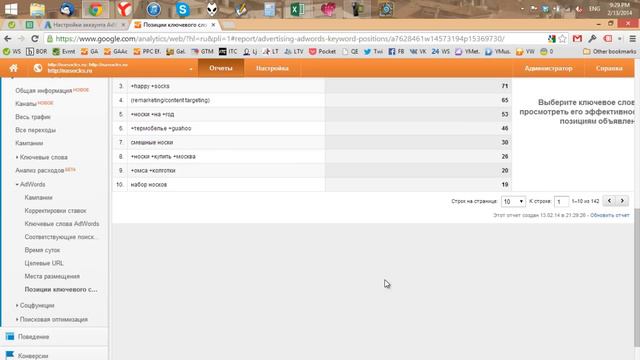Screen dimensions: 640x360
Task: Open the VK bookmark
Action: pyautogui.click(x=418, y=51)
